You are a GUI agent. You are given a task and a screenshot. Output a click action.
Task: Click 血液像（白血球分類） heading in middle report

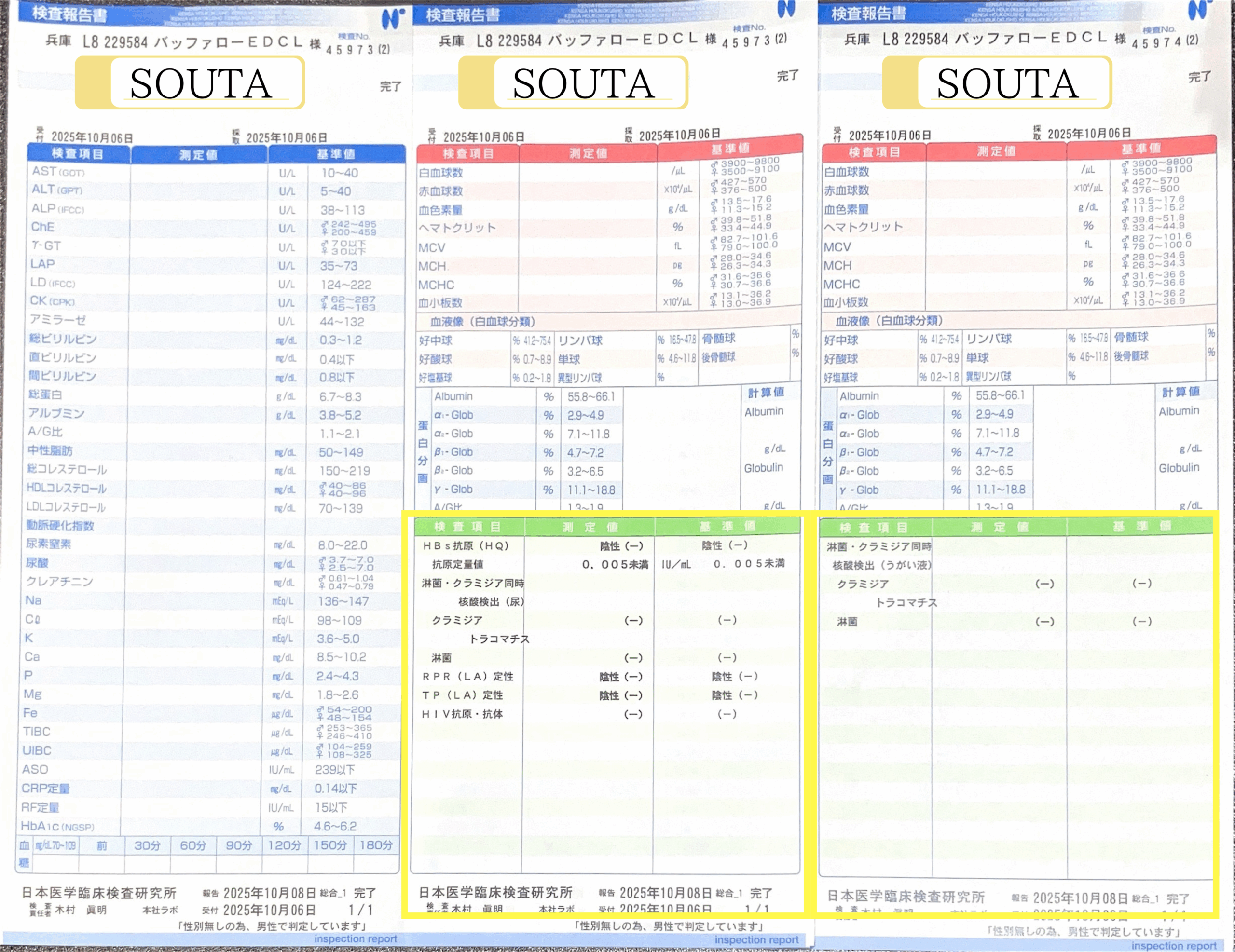[x=482, y=322]
